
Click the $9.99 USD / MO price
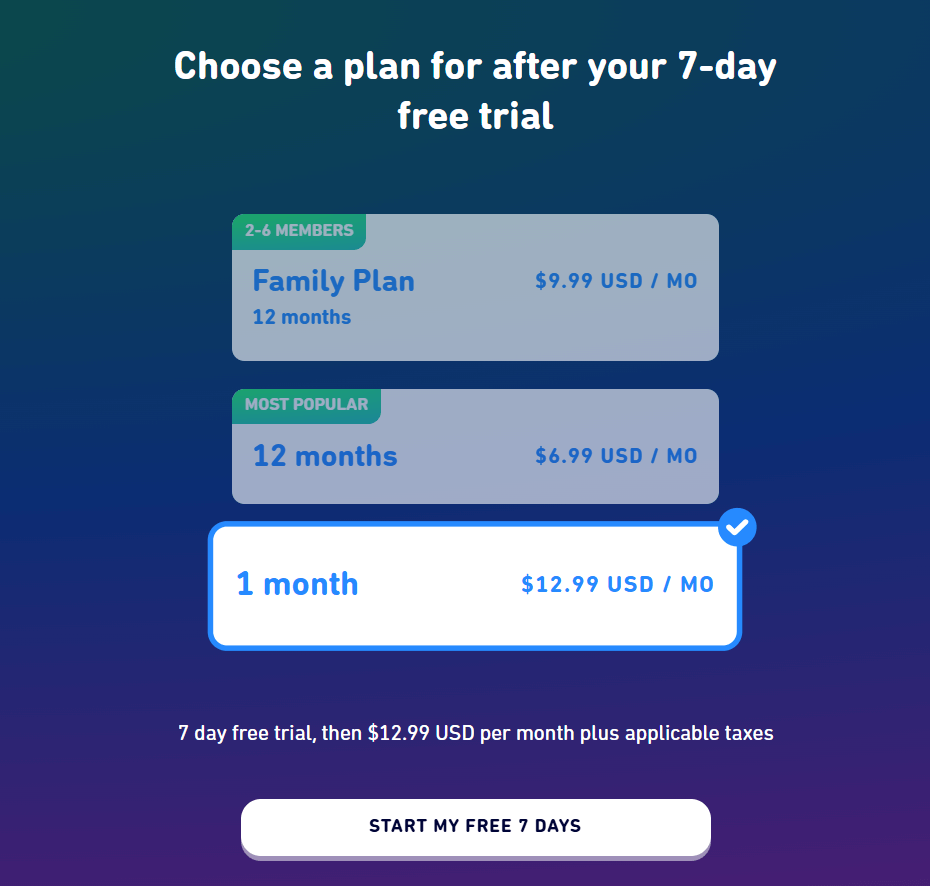point(617,281)
